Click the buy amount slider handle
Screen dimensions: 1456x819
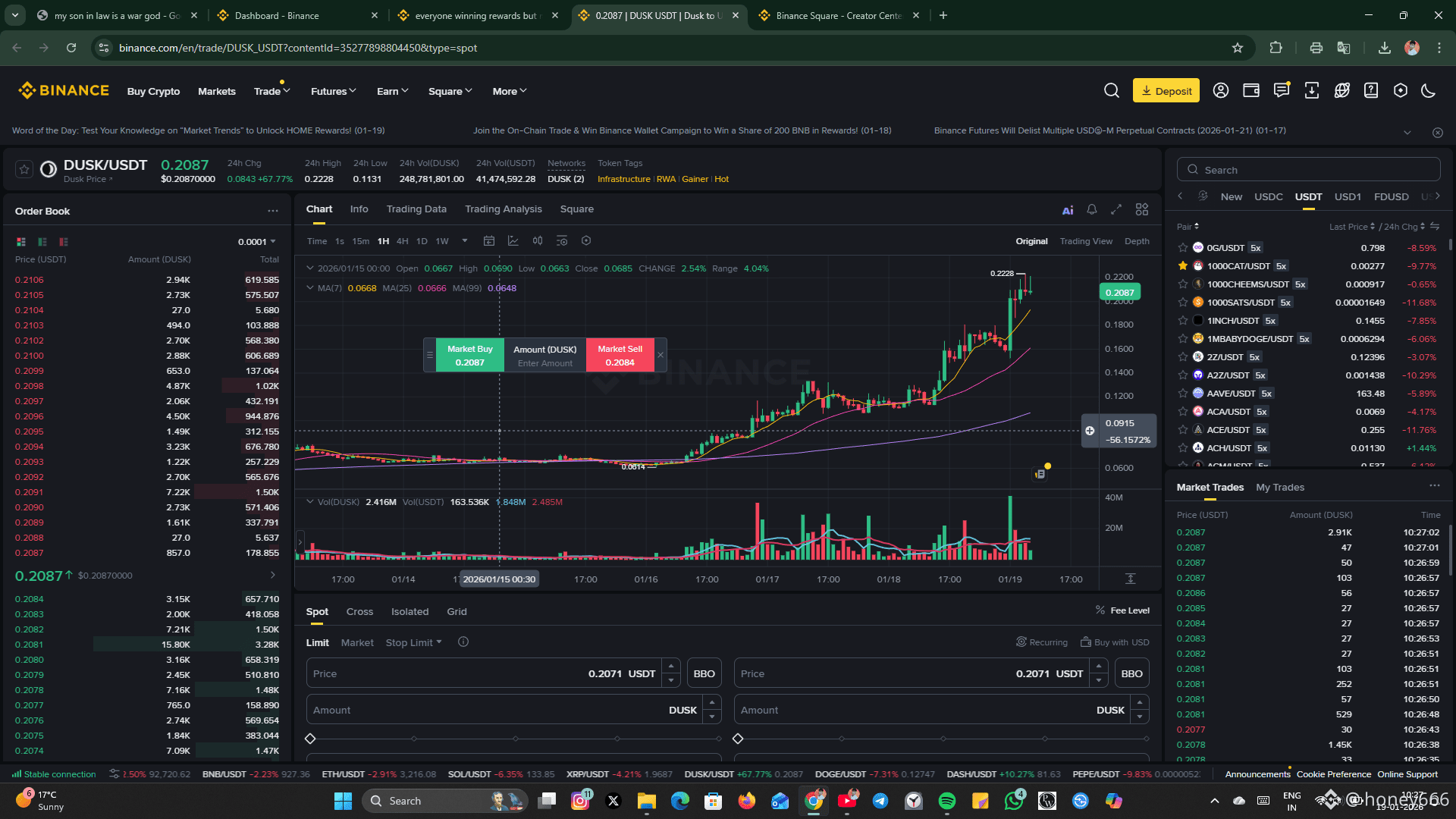pos(310,739)
